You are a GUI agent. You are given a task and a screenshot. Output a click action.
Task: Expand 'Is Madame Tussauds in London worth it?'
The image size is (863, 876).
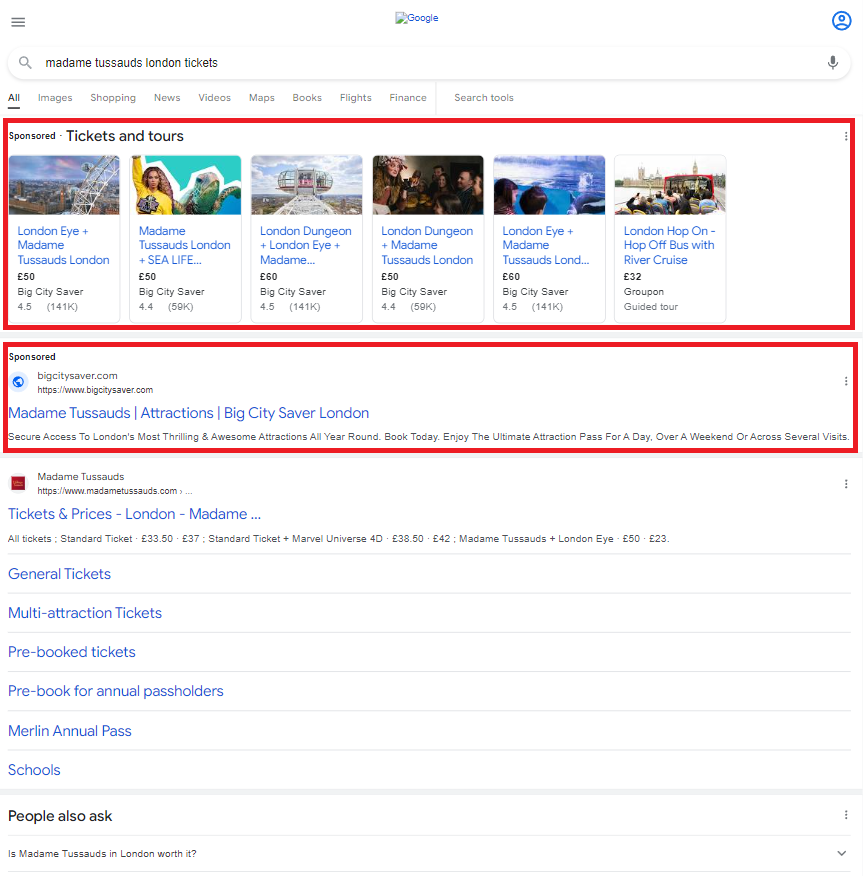pyautogui.click(x=841, y=853)
